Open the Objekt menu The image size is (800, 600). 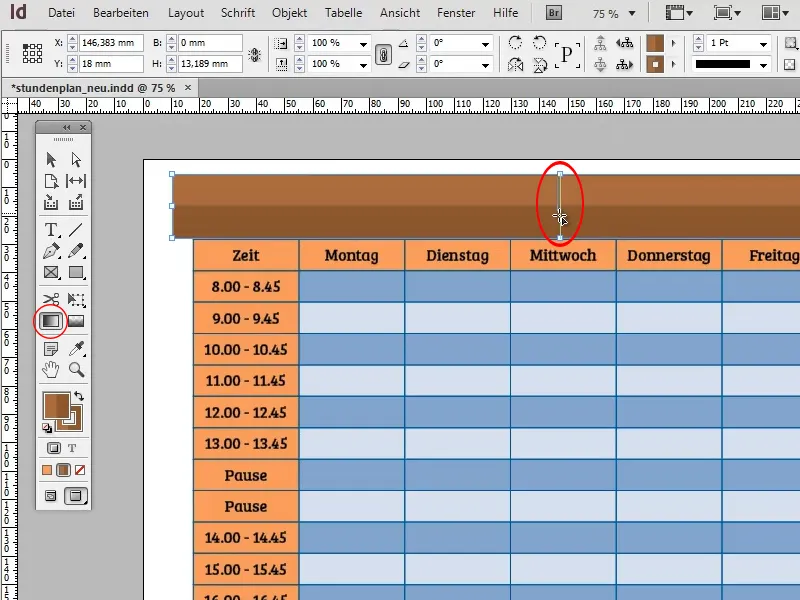pos(289,13)
